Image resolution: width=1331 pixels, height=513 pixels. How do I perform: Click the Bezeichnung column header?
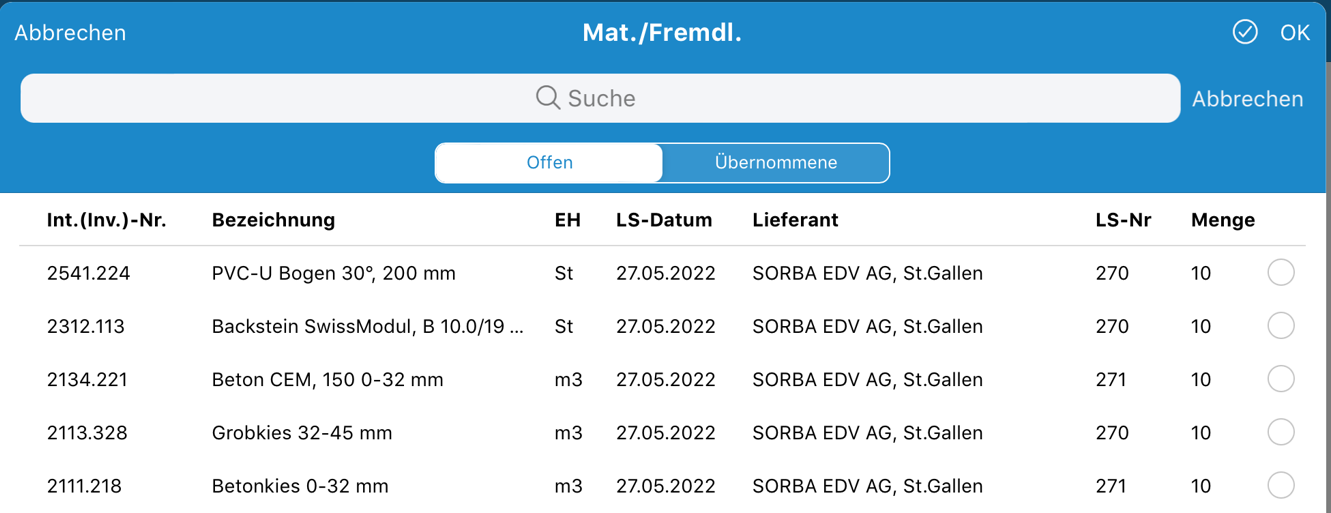click(x=273, y=220)
